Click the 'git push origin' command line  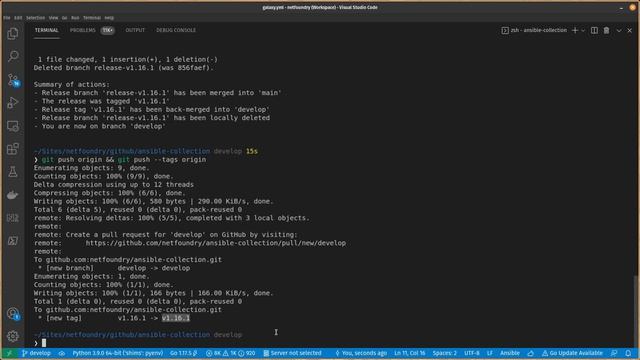click(x=120, y=160)
